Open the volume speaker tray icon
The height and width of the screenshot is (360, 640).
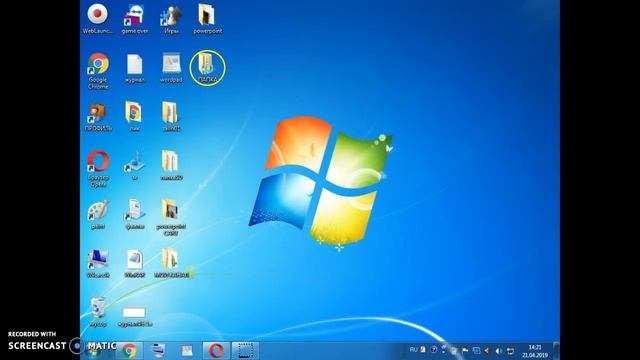coord(499,351)
